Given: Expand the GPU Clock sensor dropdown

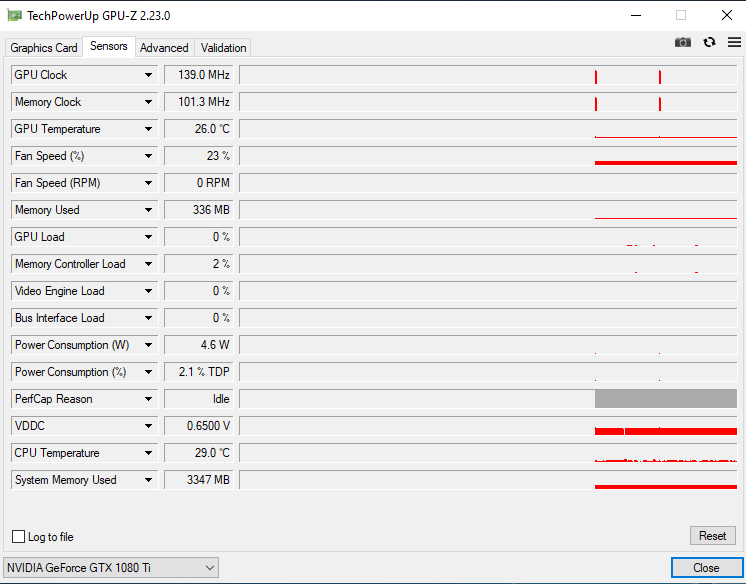Looking at the screenshot, I should coord(148,75).
